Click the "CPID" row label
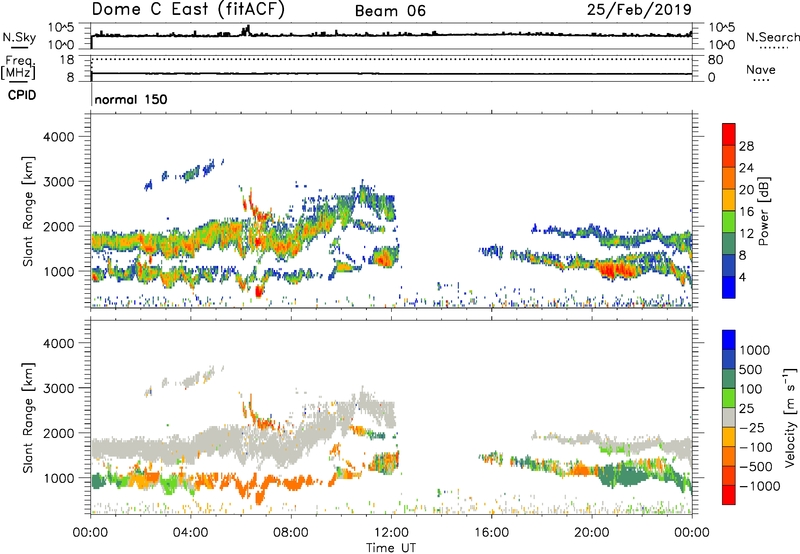The width and height of the screenshot is (800, 554). coord(22,95)
